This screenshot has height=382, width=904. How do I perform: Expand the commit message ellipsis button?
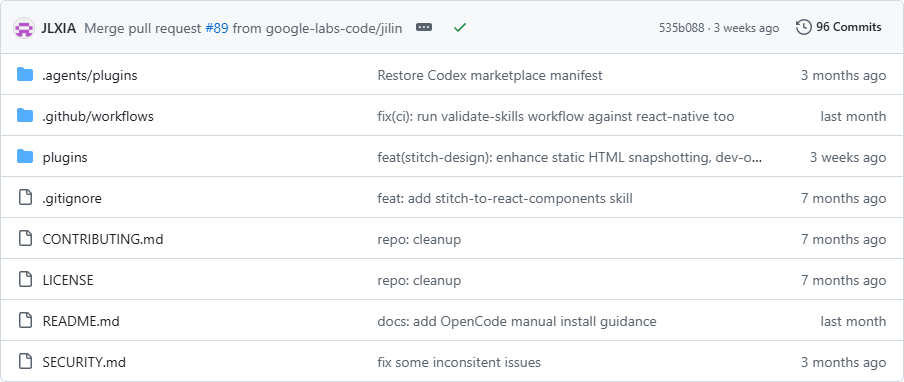click(x=424, y=27)
